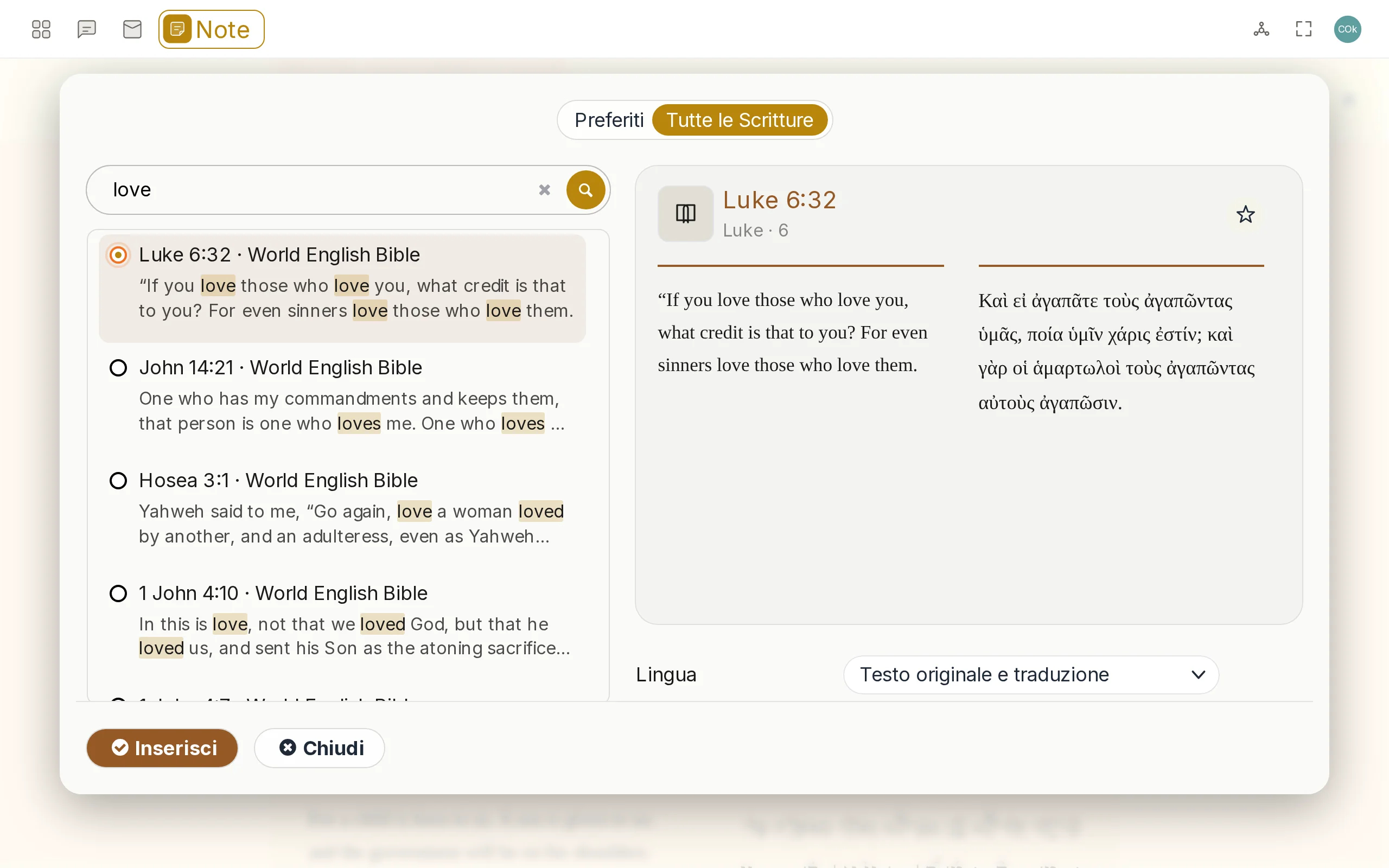Click the Inserisci button
This screenshot has width=1389, height=868.
(162, 748)
